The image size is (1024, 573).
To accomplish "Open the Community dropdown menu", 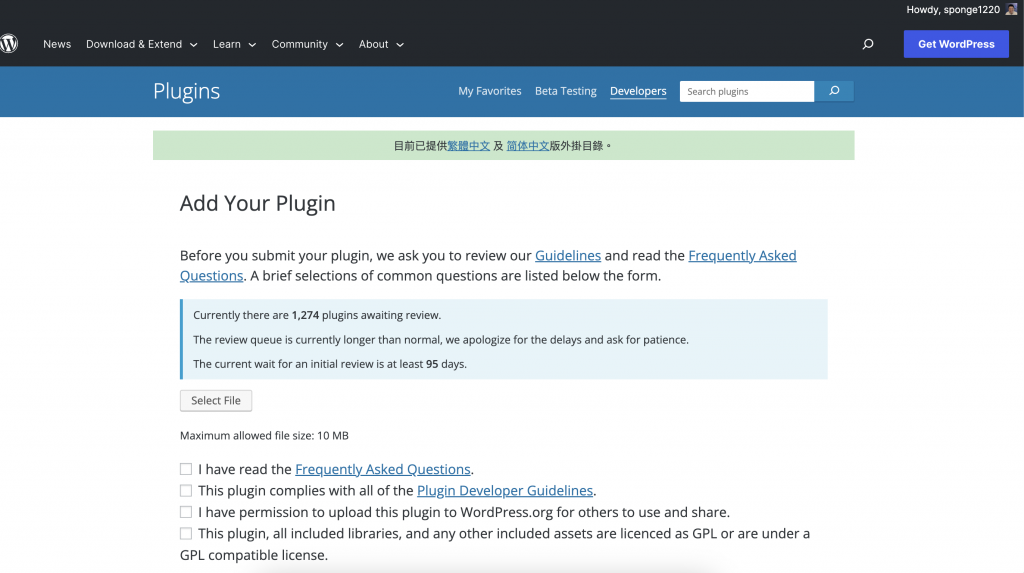I will 307,44.
